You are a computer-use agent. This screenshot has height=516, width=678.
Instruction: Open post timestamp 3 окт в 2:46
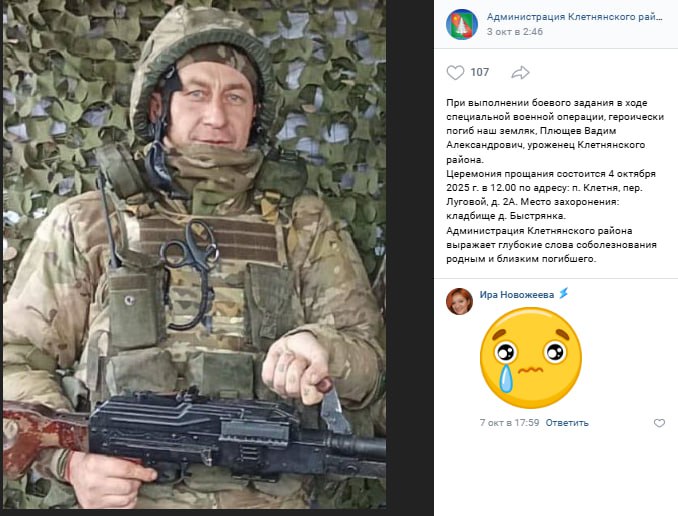point(515,32)
